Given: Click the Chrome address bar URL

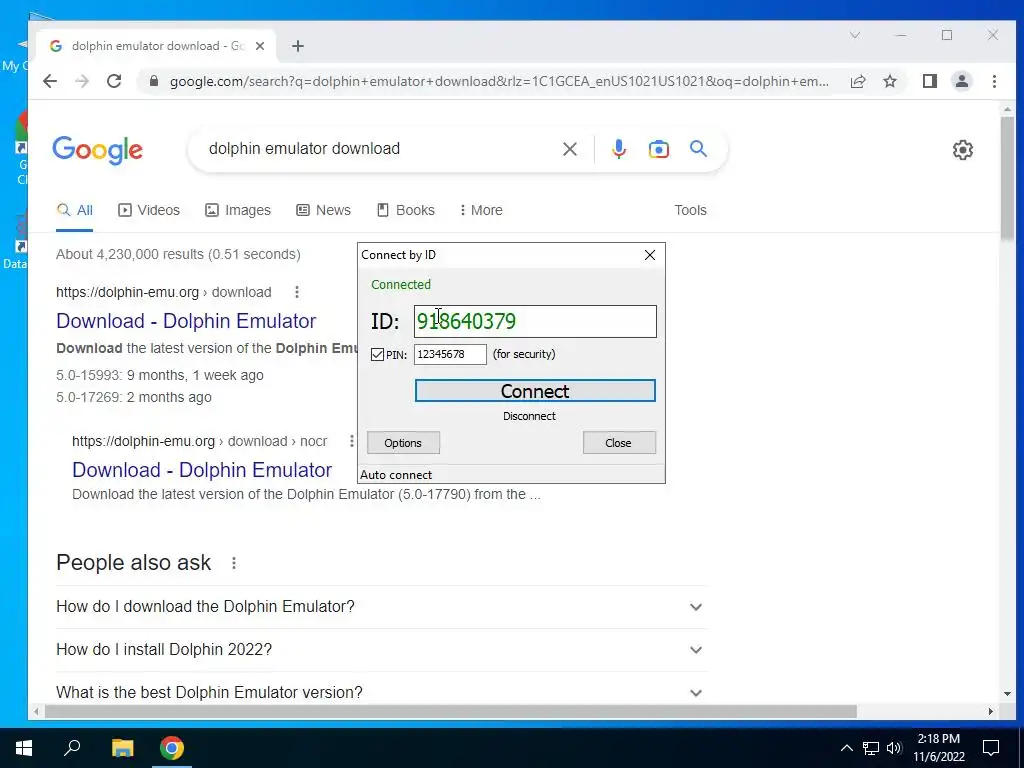Looking at the screenshot, I should click(x=500, y=82).
